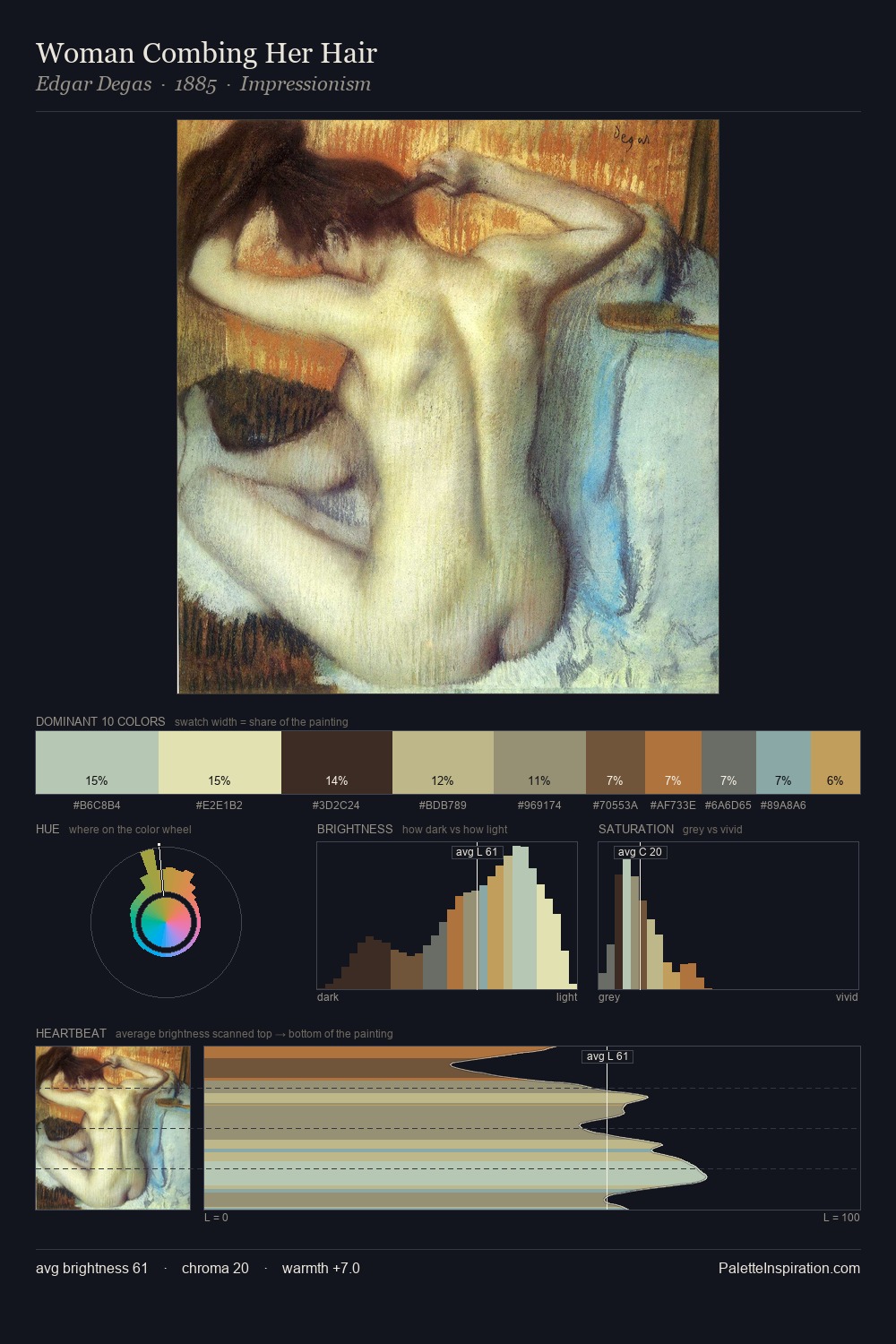Click "grey vs vivid" caption
This screenshot has height=1344, width=896.
712,830
